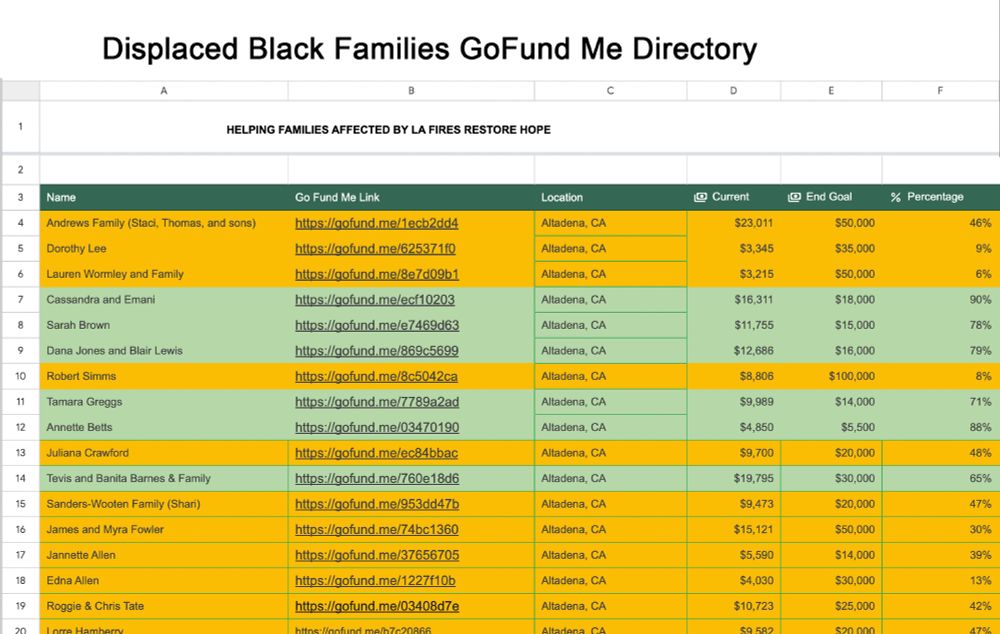This screenshot has height=634, width=1000.
Task: Select column B header
Action: click(x=411, y=91)
